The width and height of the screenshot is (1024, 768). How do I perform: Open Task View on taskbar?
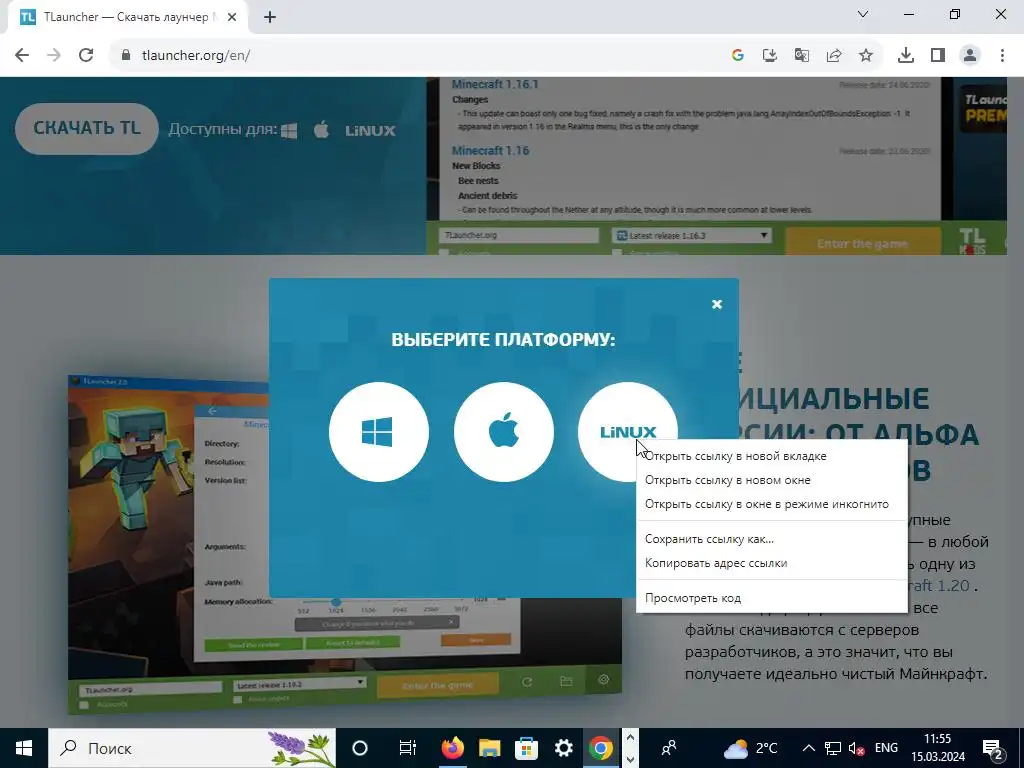pos(408,748)
